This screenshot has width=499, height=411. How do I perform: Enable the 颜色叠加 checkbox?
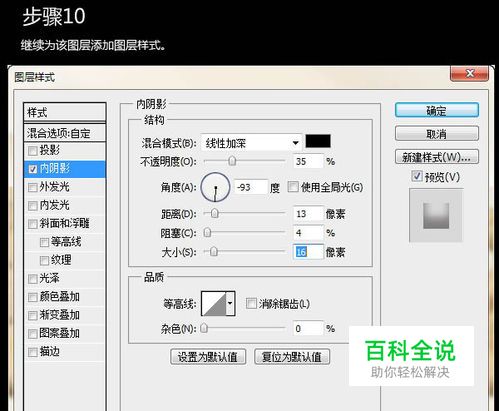point(33,297)
